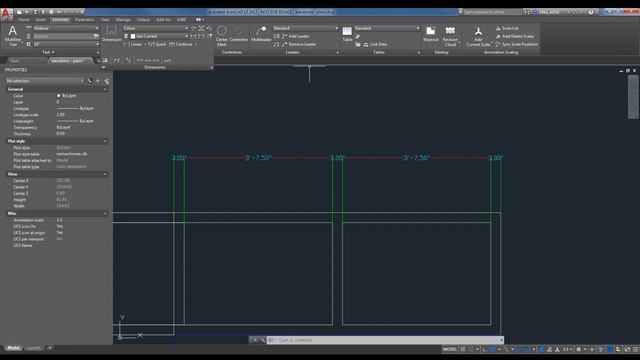Image resolution: width=640 pixels, height=360 pixels.
Task: Open the table style Standard dropdown
Action: 387,28
